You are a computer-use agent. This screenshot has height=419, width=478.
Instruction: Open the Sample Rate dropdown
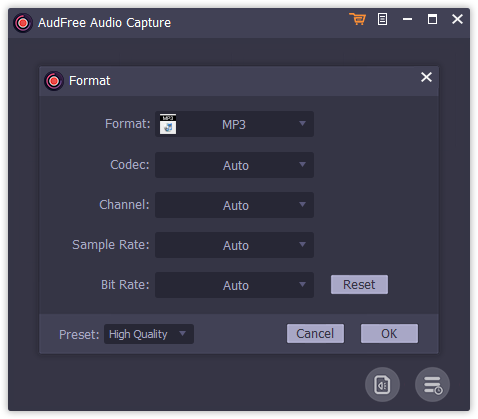coord(234,245)
